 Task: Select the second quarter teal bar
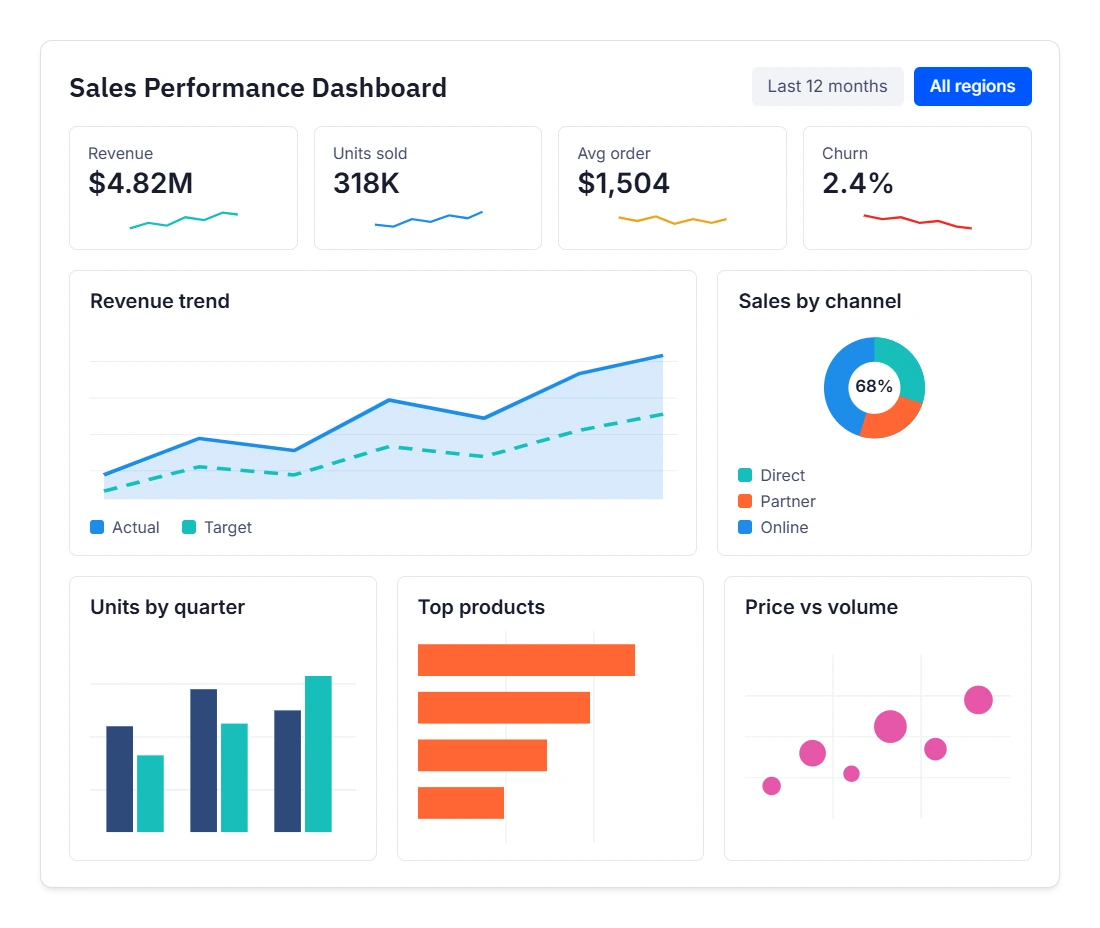pos(234,777)
